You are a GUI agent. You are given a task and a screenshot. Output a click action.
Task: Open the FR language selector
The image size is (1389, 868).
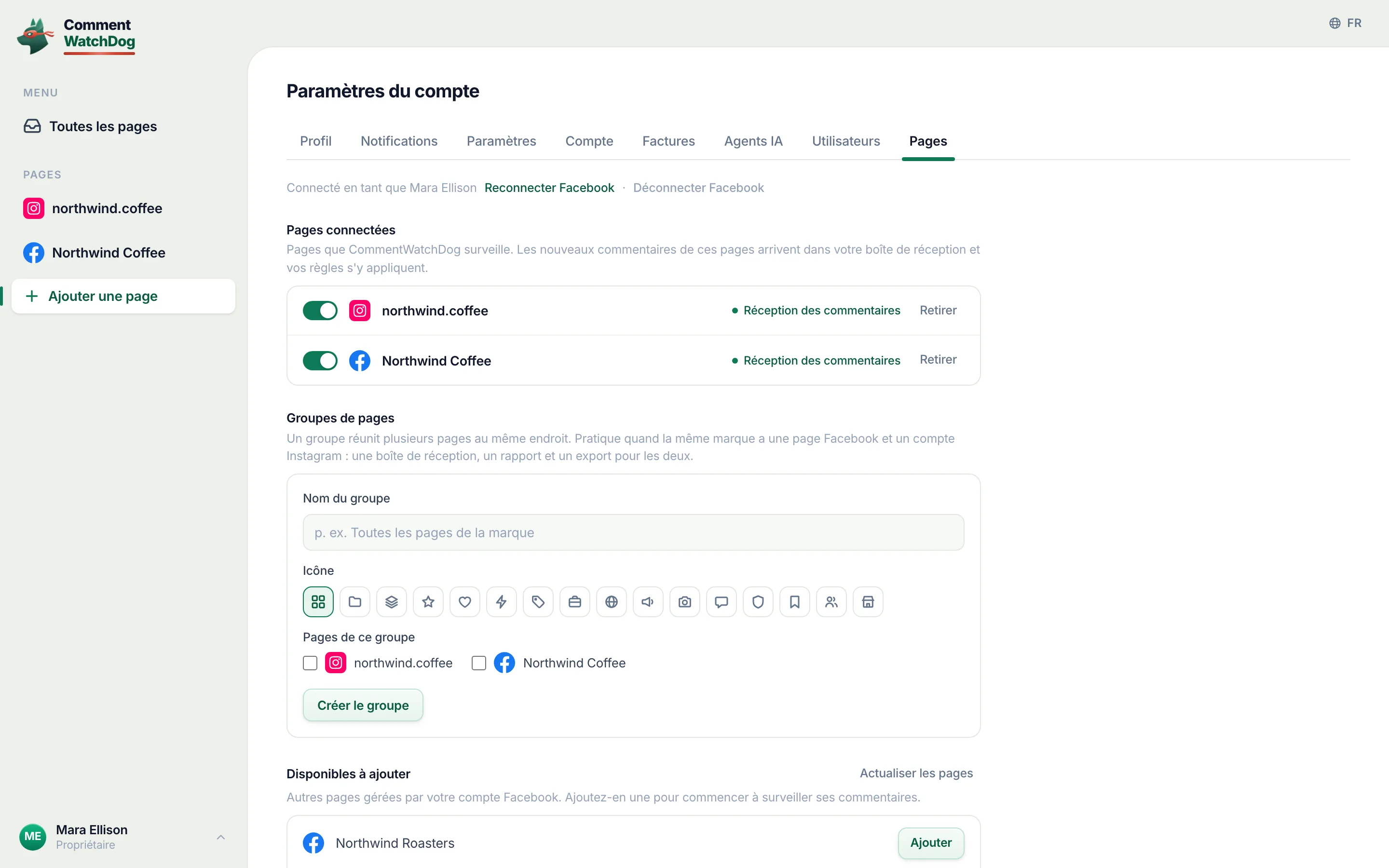pyautogui.click(x=1346, y=23)
